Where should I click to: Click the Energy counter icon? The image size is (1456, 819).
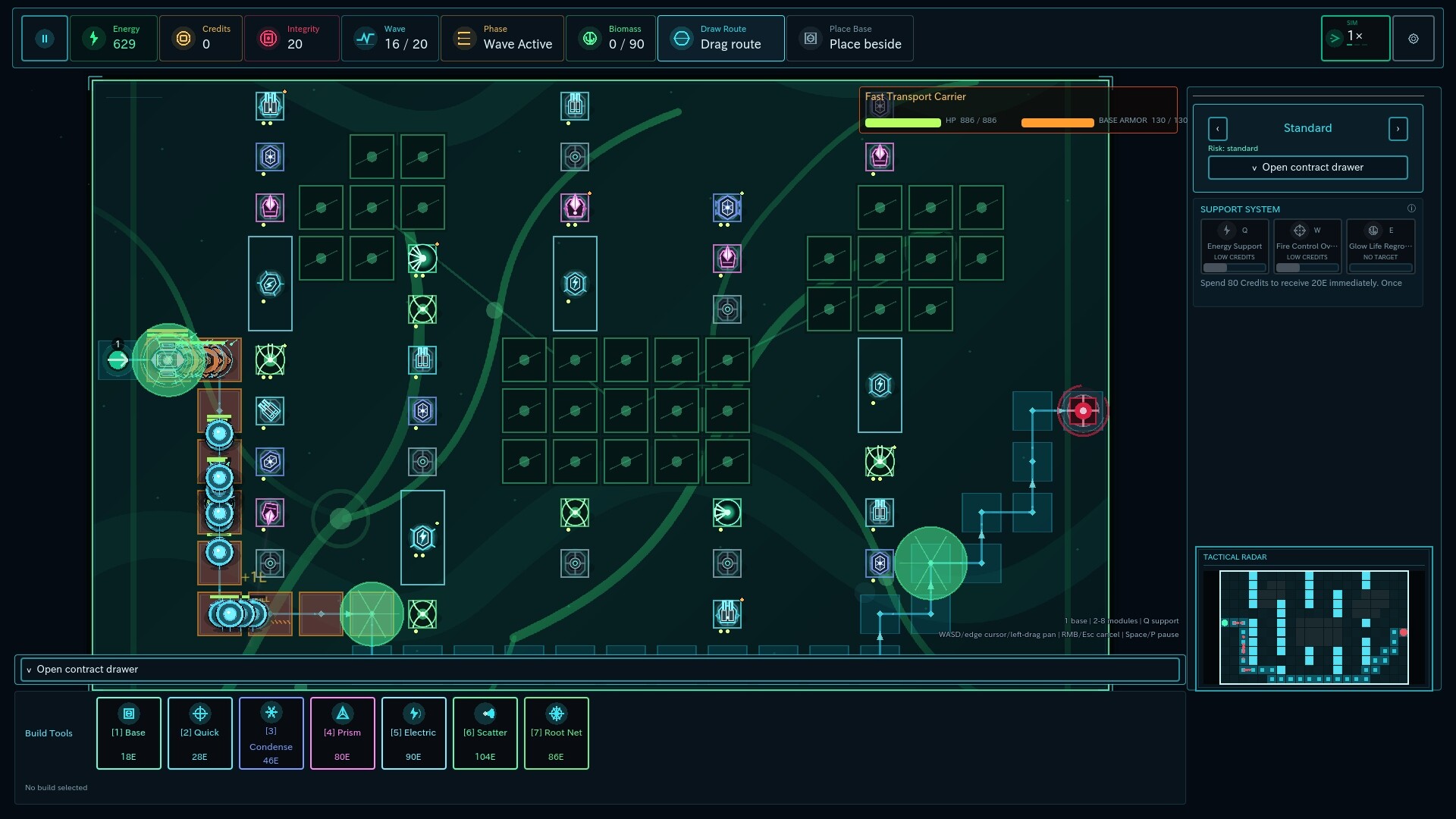(93, 38)
